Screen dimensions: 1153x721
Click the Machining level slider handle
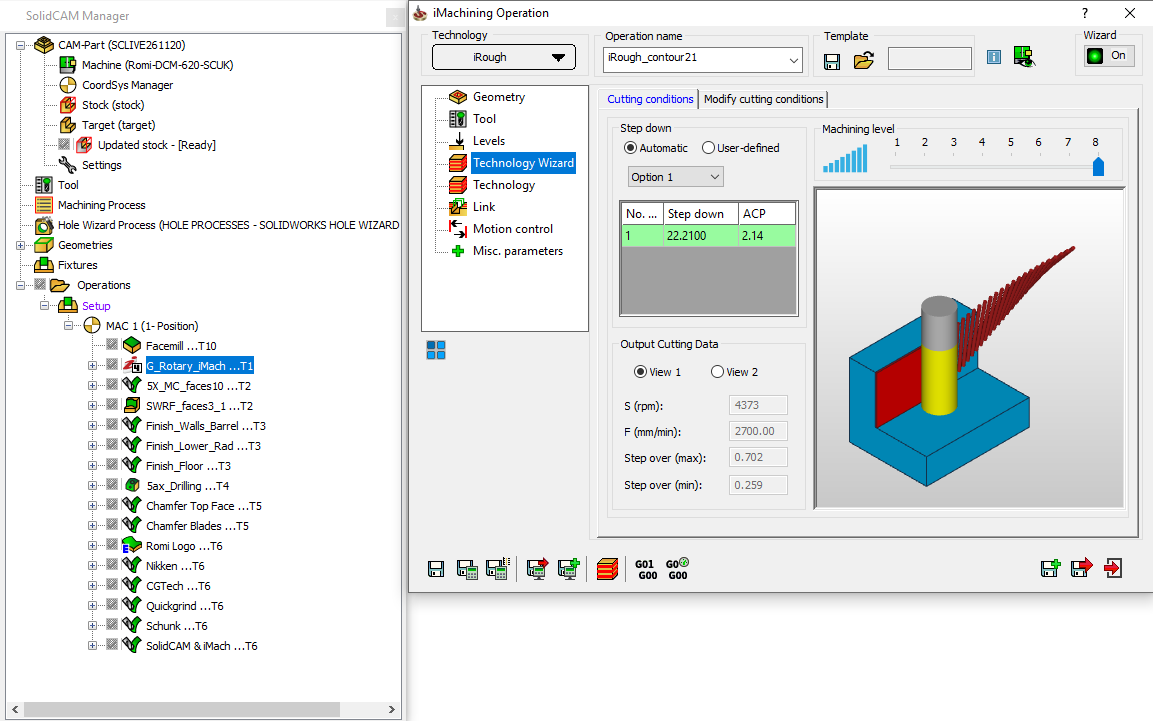(1098, 165)
